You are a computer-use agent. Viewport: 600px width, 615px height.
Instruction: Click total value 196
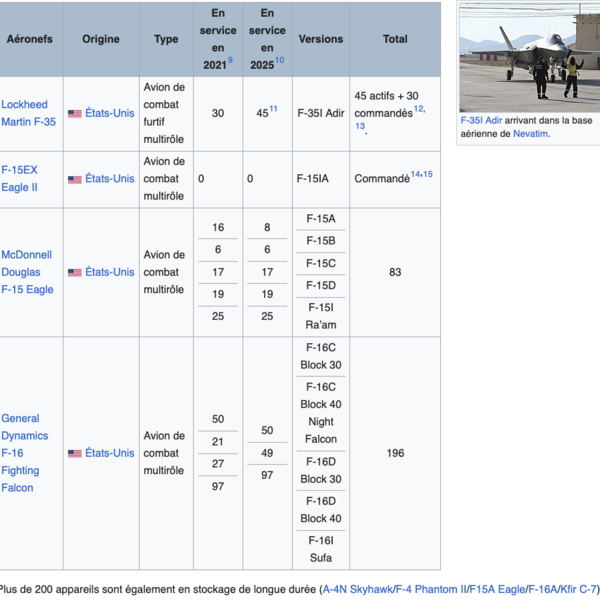click(x=395, y=453)
